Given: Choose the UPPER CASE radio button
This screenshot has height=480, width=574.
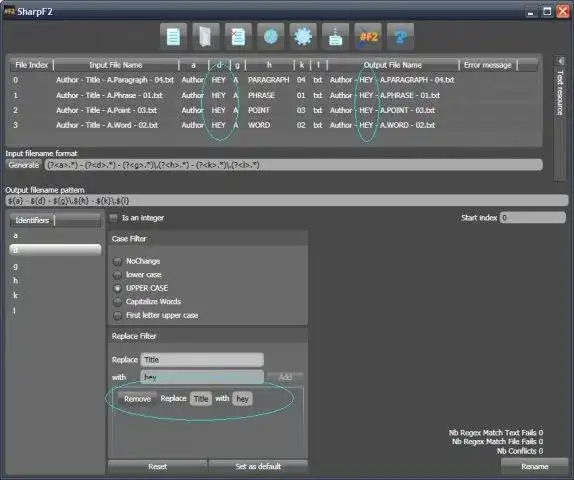Looking at the screenshot, I should [x=118, y=289].
